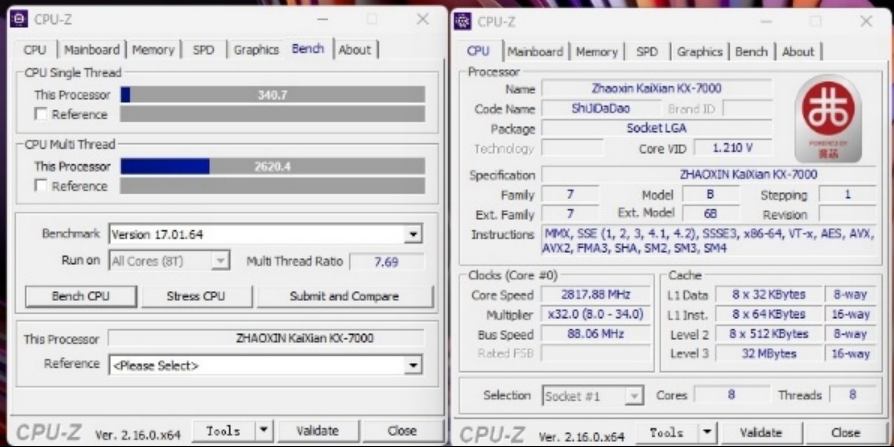
Task: Click the Instructions list starting with MMX, SSE
Action: pos(709,241)
